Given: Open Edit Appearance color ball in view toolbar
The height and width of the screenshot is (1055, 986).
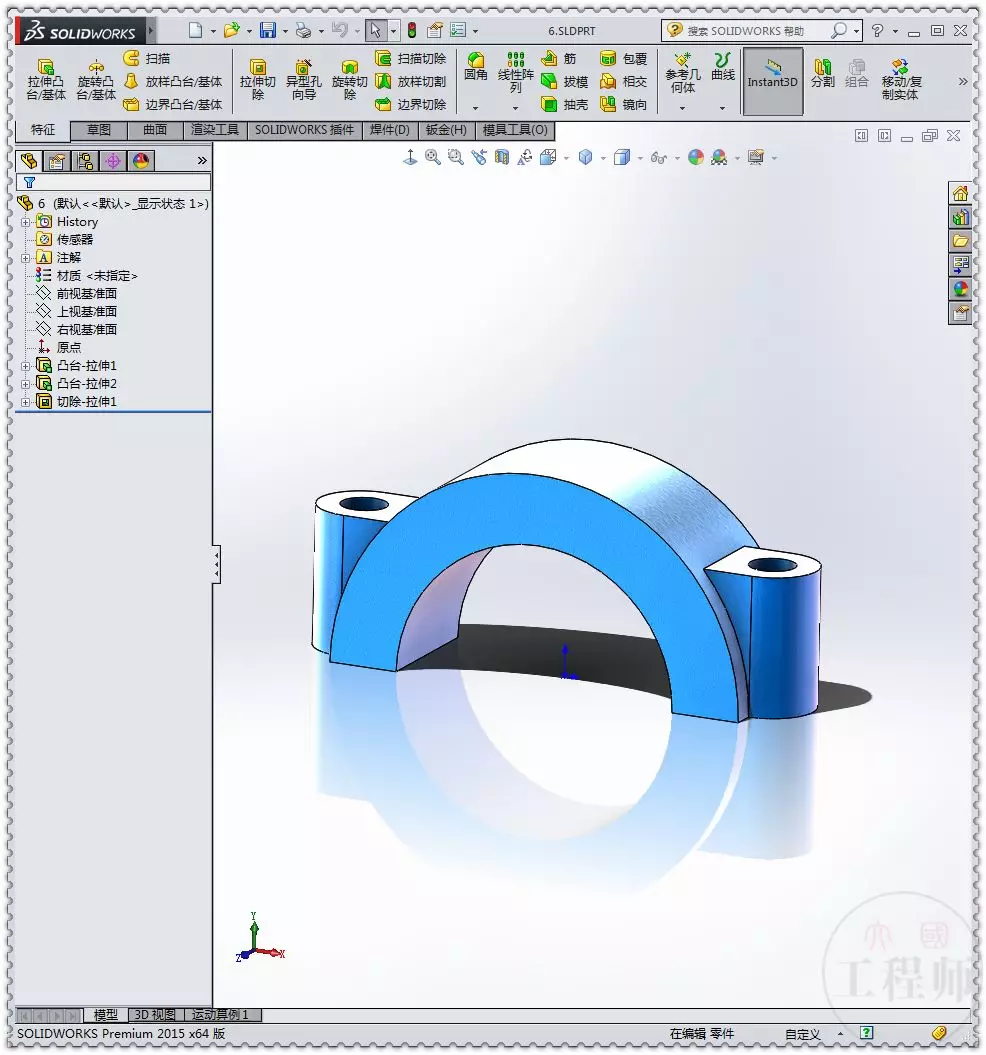Looking at the screenshot, I should [696, 157].
